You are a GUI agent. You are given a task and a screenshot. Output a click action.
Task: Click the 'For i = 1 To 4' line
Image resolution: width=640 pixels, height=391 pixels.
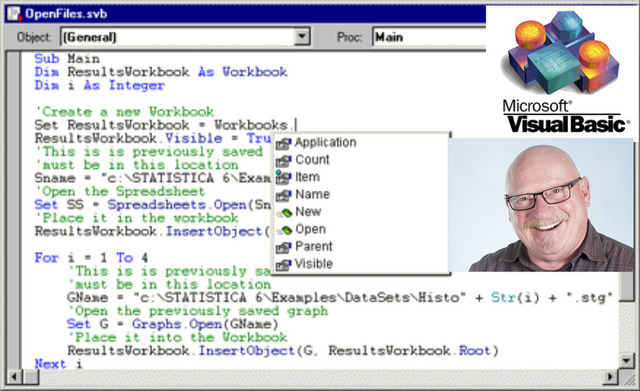coord(91,258)
